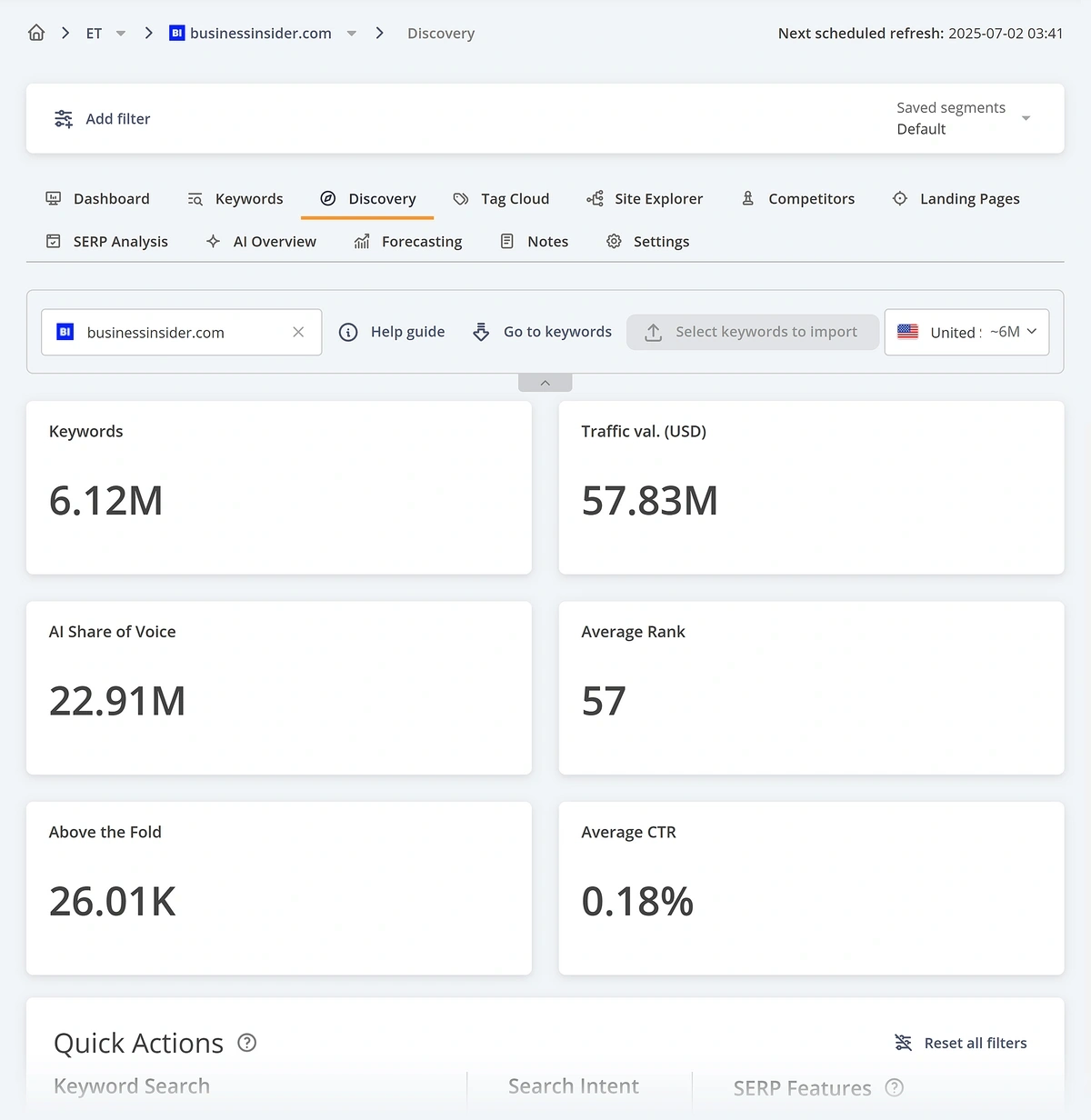Open the Tag Cloud tab
This screenshot has height=1120, width=1091.
pyautogui.click(x=501, y=198)
